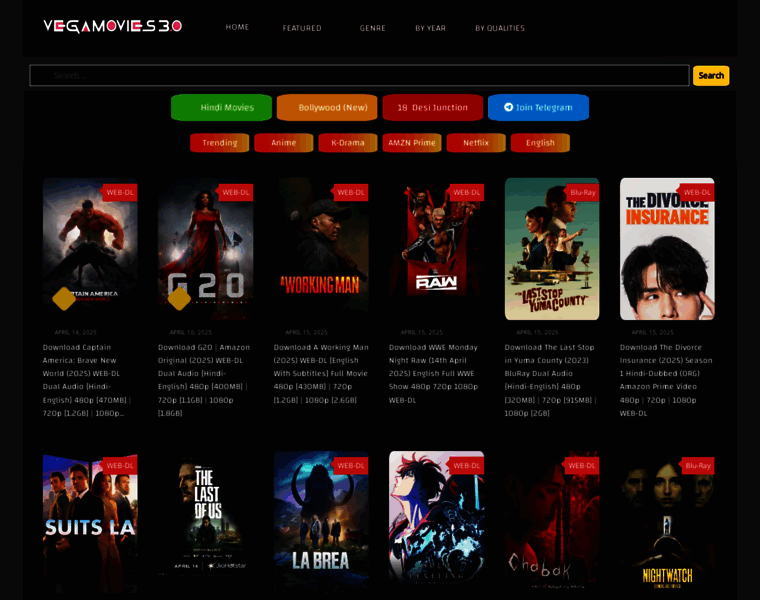
Task: Click the yellow Search button
Action: click(711, 76)
